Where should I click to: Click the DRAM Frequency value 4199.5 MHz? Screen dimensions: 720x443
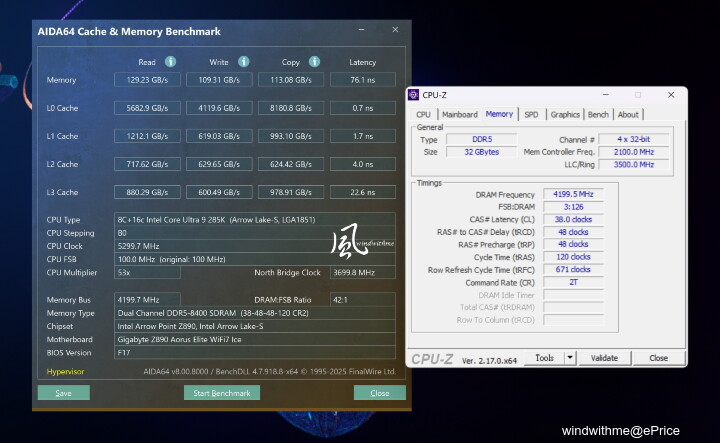point(573,194)
